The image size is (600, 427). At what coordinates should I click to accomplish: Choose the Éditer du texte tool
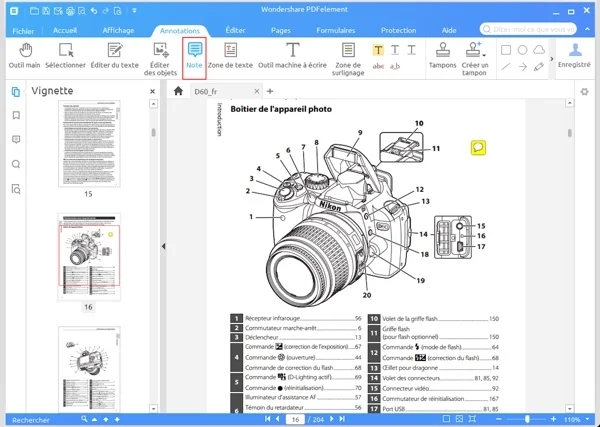[114, 56]
